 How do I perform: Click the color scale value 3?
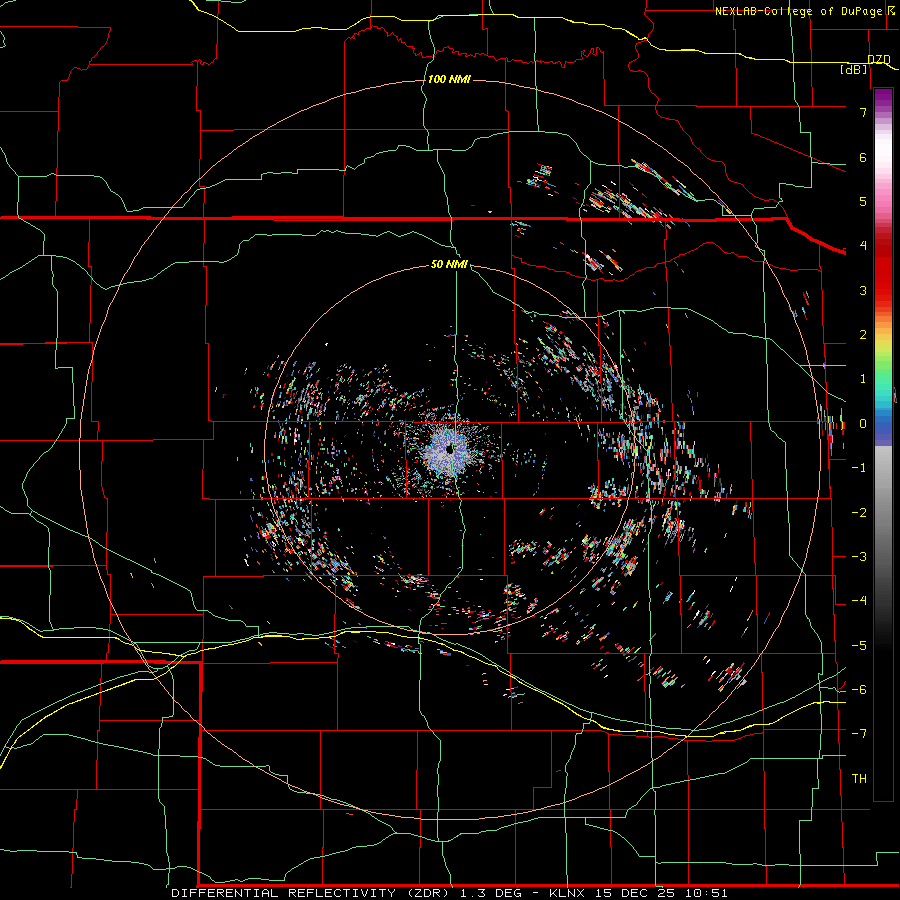coord(863,290)
